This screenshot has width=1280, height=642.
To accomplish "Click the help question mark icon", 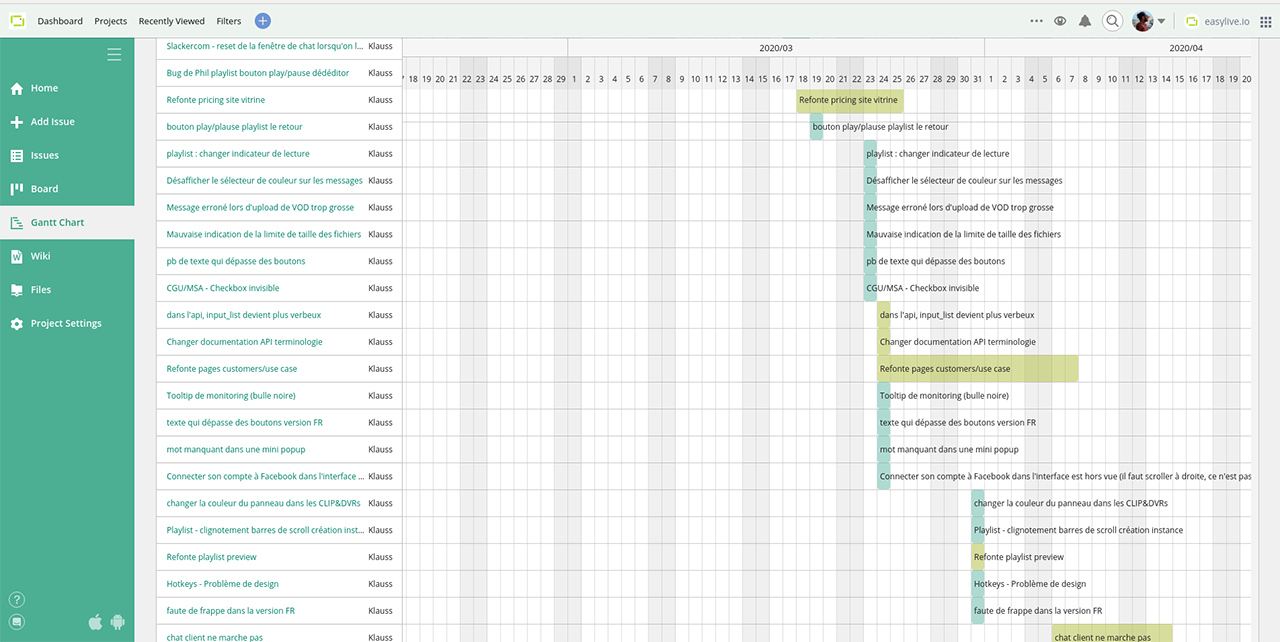I will tap(16, 598).
